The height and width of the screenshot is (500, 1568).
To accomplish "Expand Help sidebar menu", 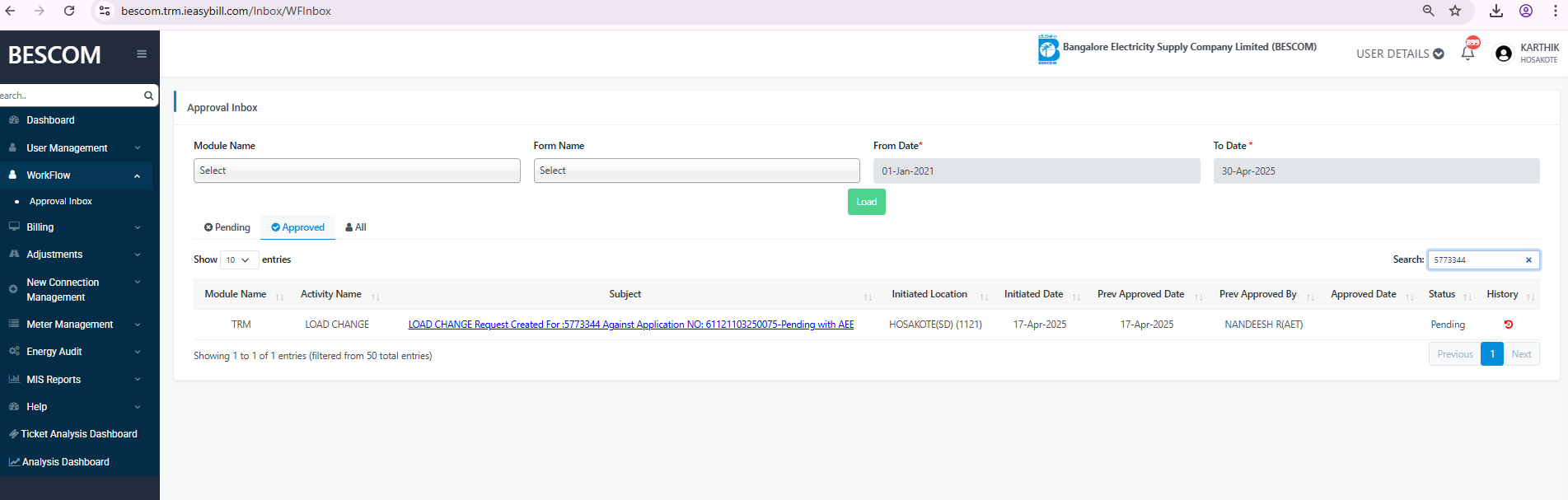I will (76, 407).
